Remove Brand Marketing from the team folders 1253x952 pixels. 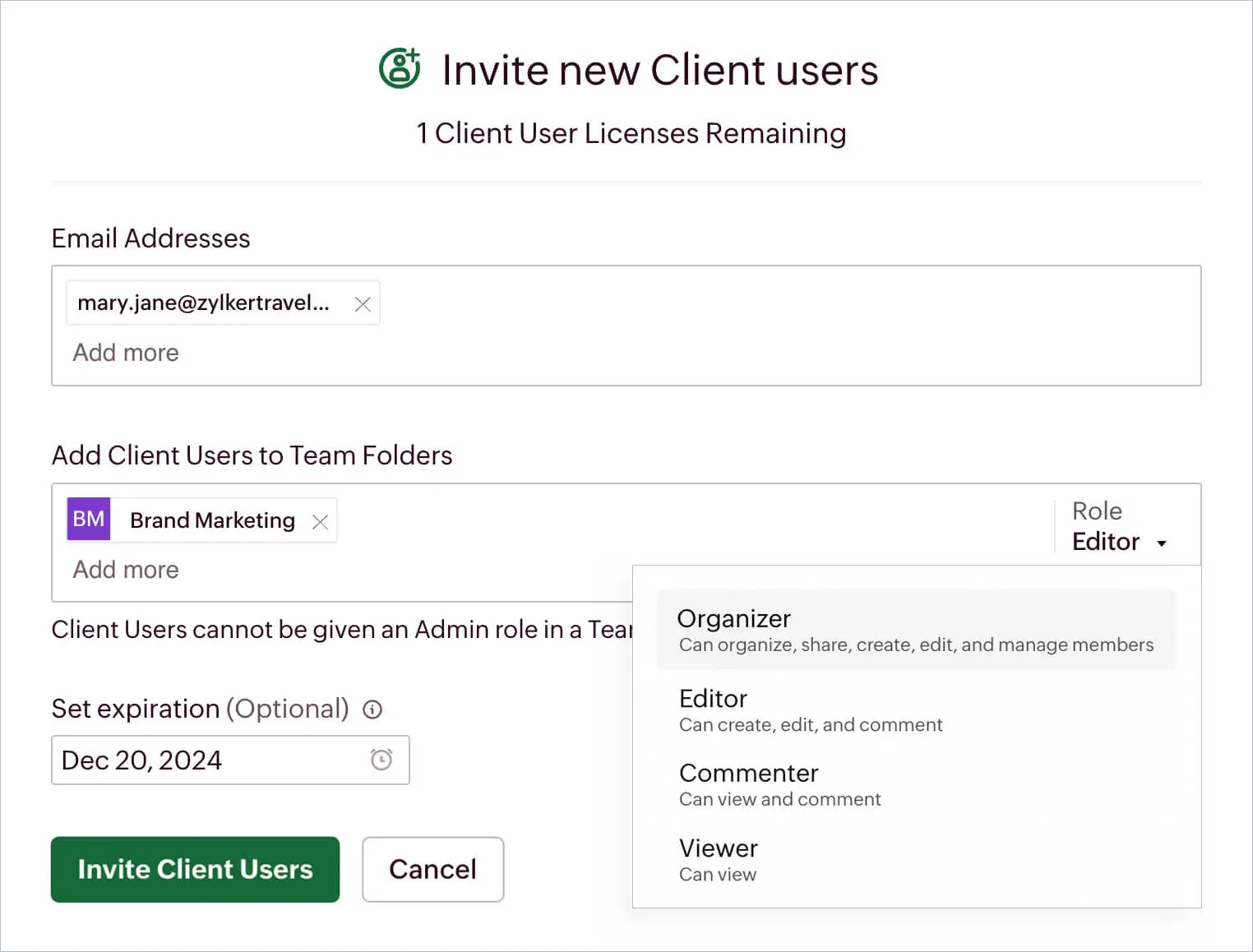tap(320, 522)
